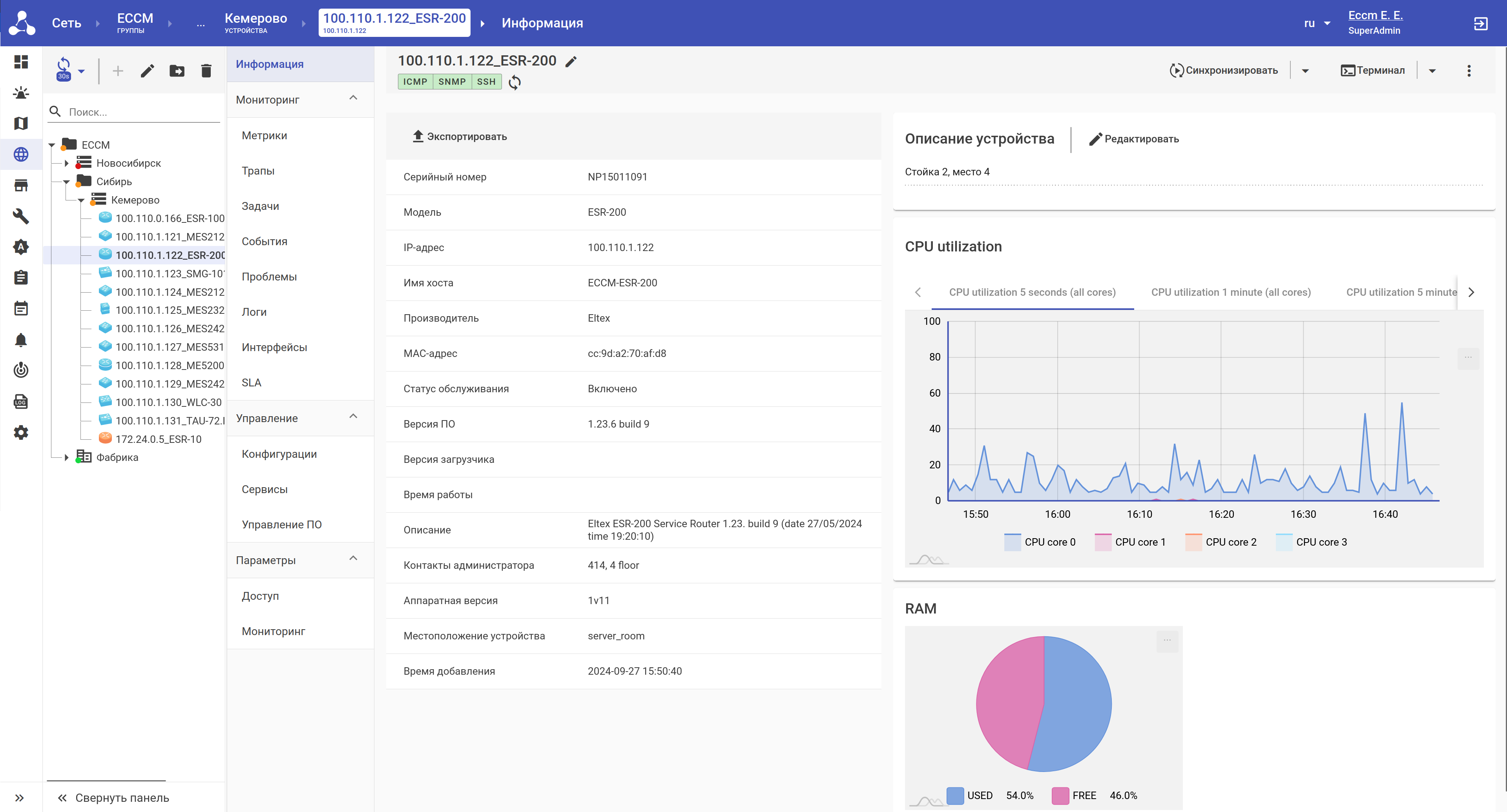Click the Поиск search field
The height and width of the screenshot is (812, 1507).
(x=140, y=112)
